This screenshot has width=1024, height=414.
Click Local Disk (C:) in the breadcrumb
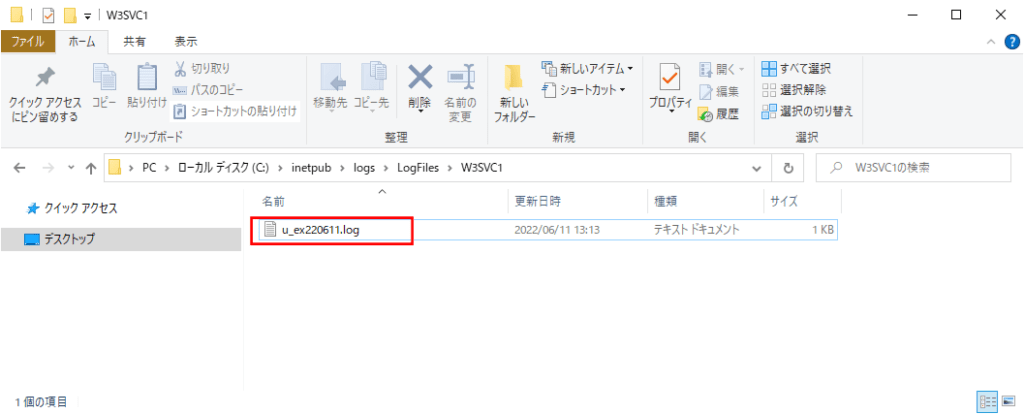coord(223,168)
